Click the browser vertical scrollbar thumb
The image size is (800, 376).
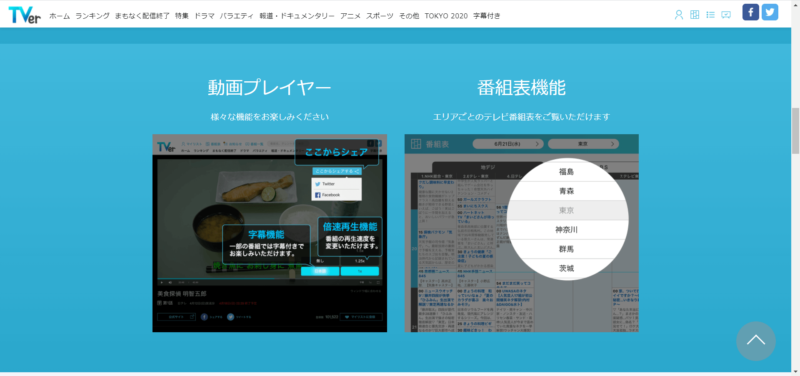coord(795,131)
